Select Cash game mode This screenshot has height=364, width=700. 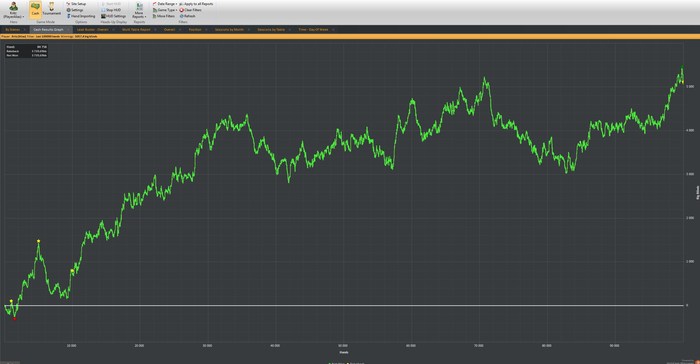(x=35, y=9)
